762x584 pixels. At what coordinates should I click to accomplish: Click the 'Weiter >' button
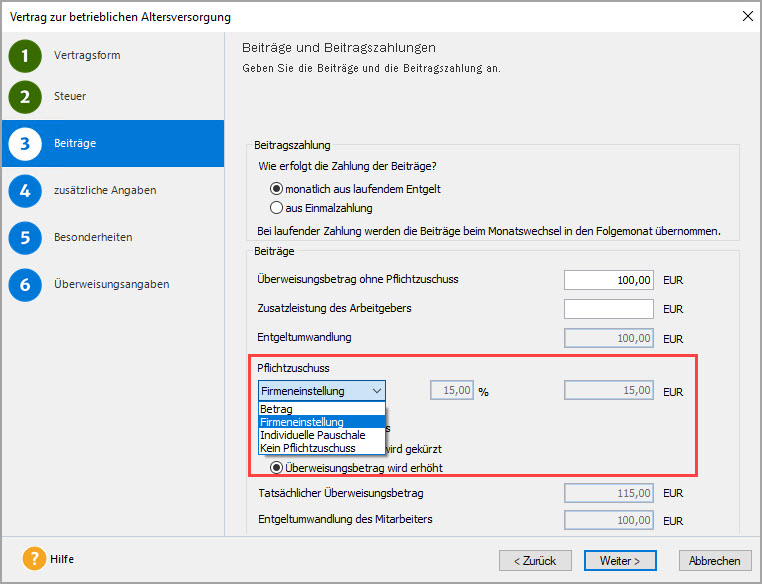[620, 560]
